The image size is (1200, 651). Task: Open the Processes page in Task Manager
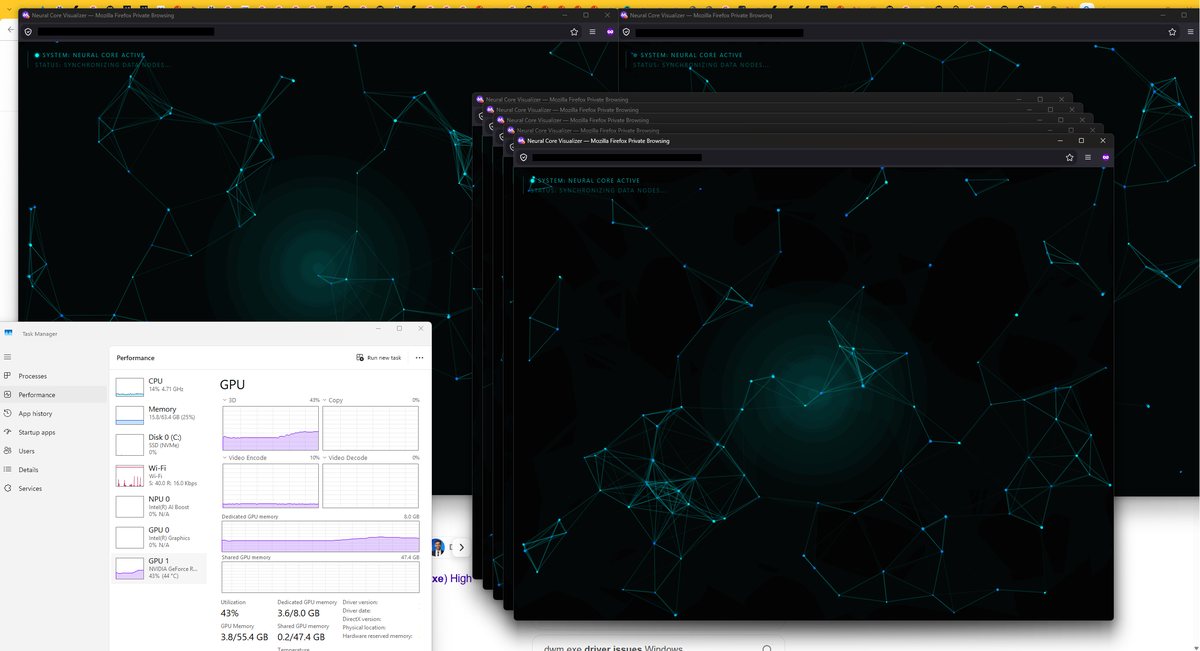(53, 376)
